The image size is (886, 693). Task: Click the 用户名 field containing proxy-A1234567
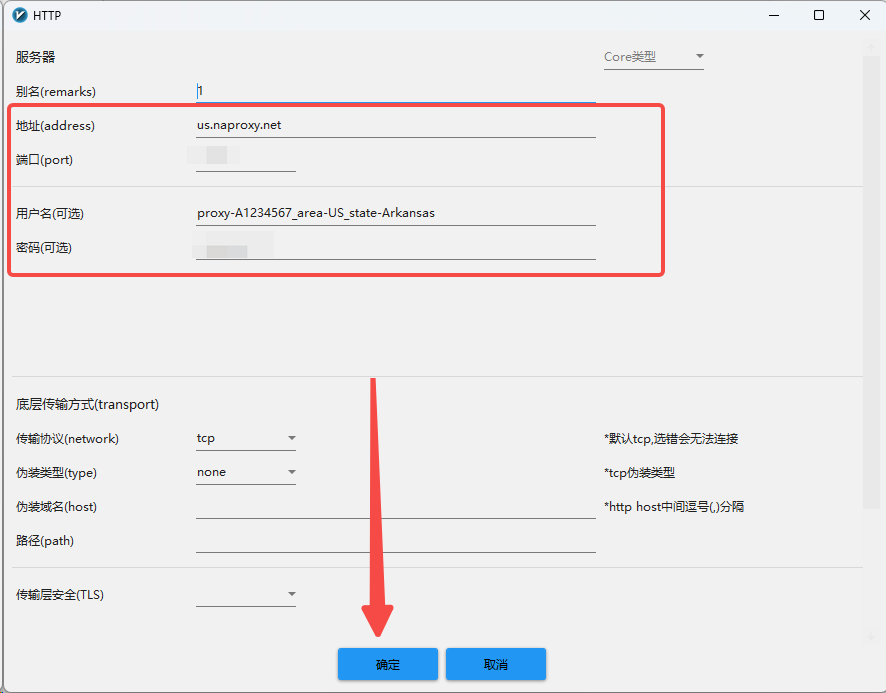396,213
